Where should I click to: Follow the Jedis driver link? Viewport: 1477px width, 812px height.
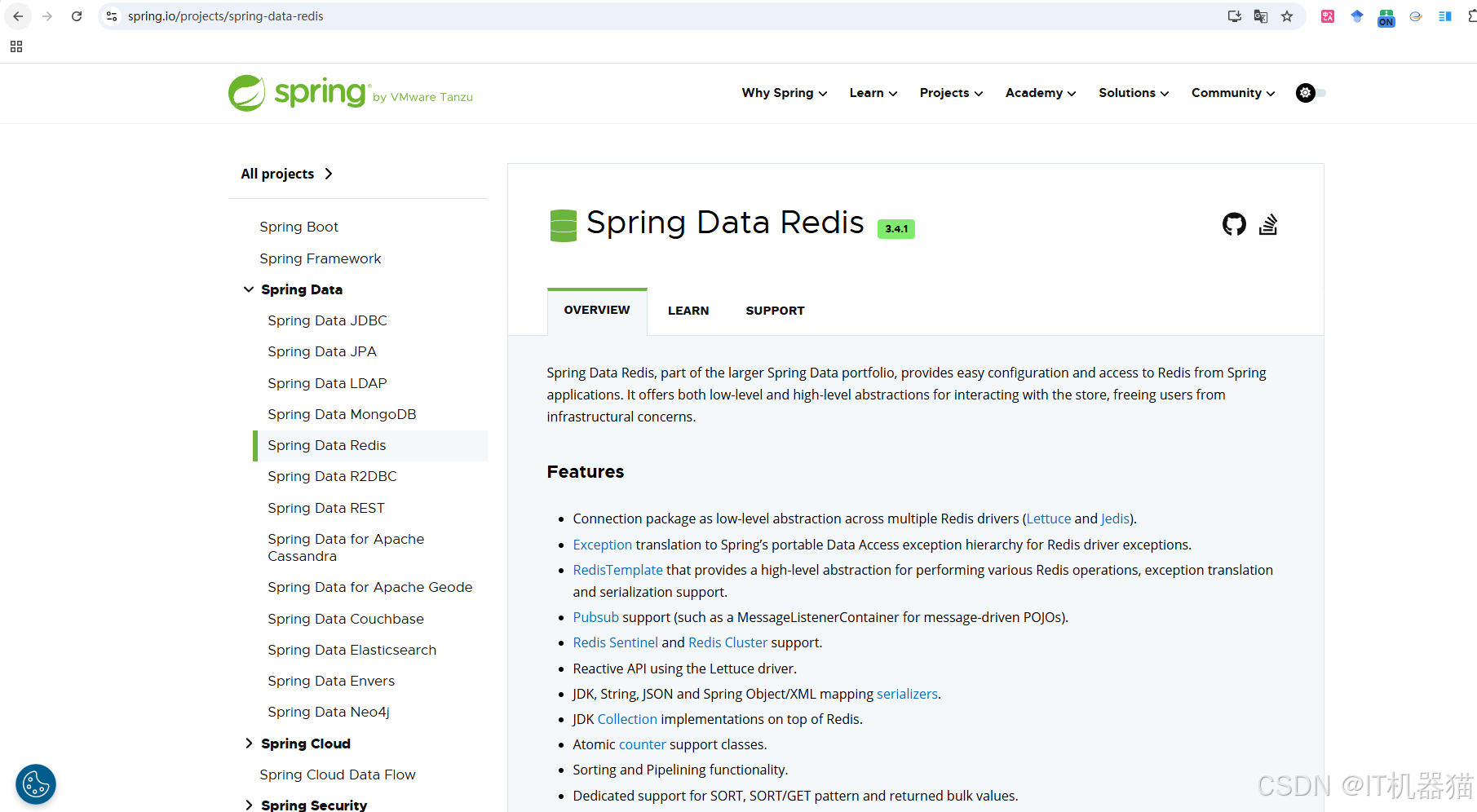(1115, 519)
